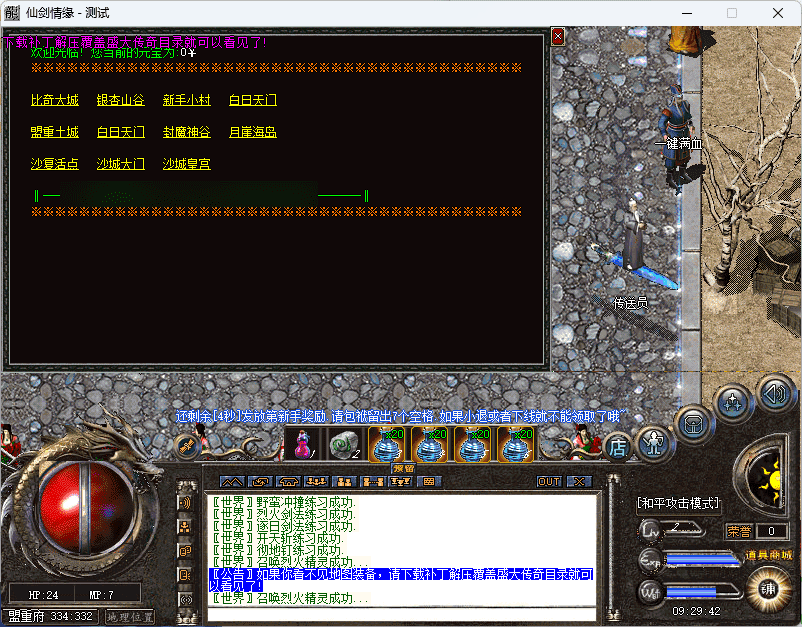Click the X button beside OUT
Screen dimensions: 802x627
pos(579,482)
